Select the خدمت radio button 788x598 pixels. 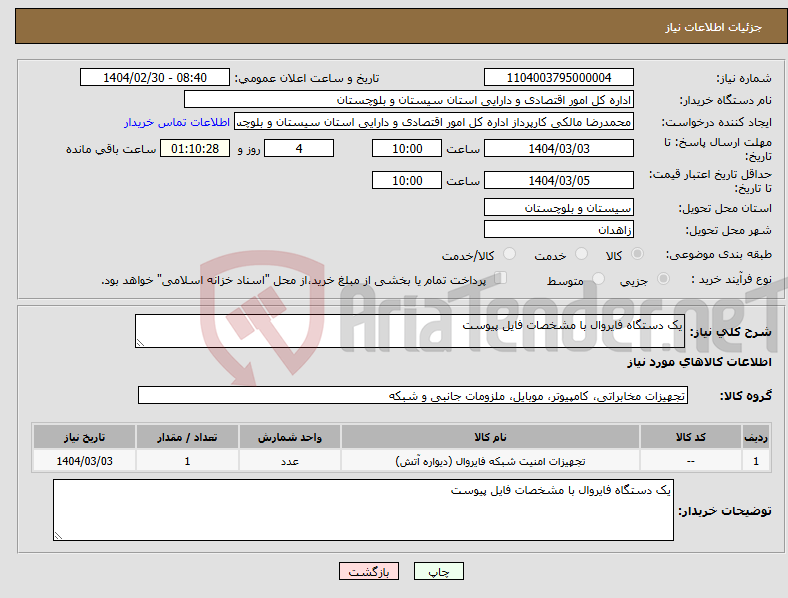point(581,254)
